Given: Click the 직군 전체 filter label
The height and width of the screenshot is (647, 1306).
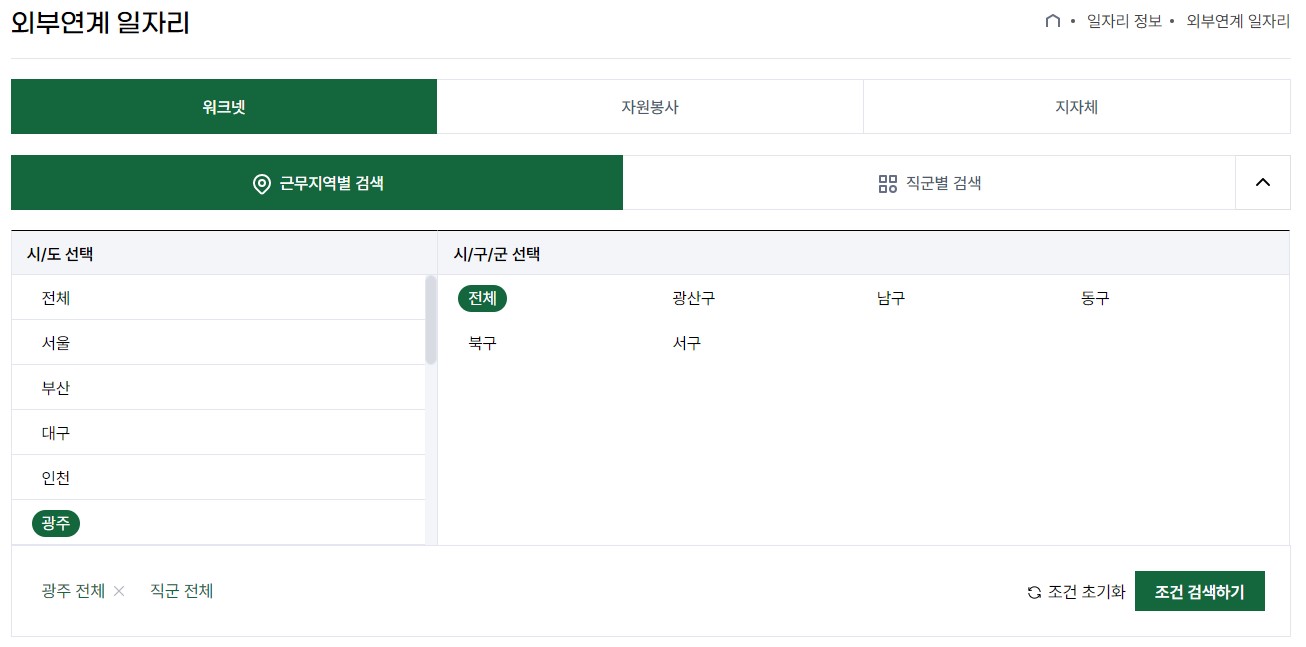Looking at the screenshot, I should click(181, 591).
